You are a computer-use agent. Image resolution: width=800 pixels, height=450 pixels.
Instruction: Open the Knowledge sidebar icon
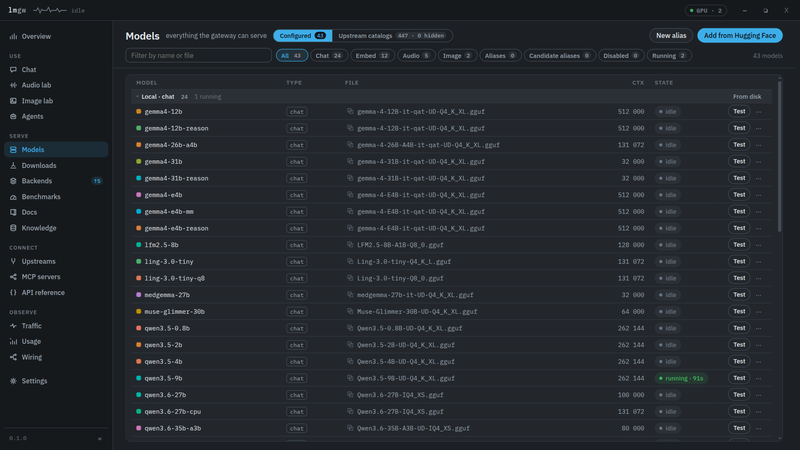click(13, 228)
